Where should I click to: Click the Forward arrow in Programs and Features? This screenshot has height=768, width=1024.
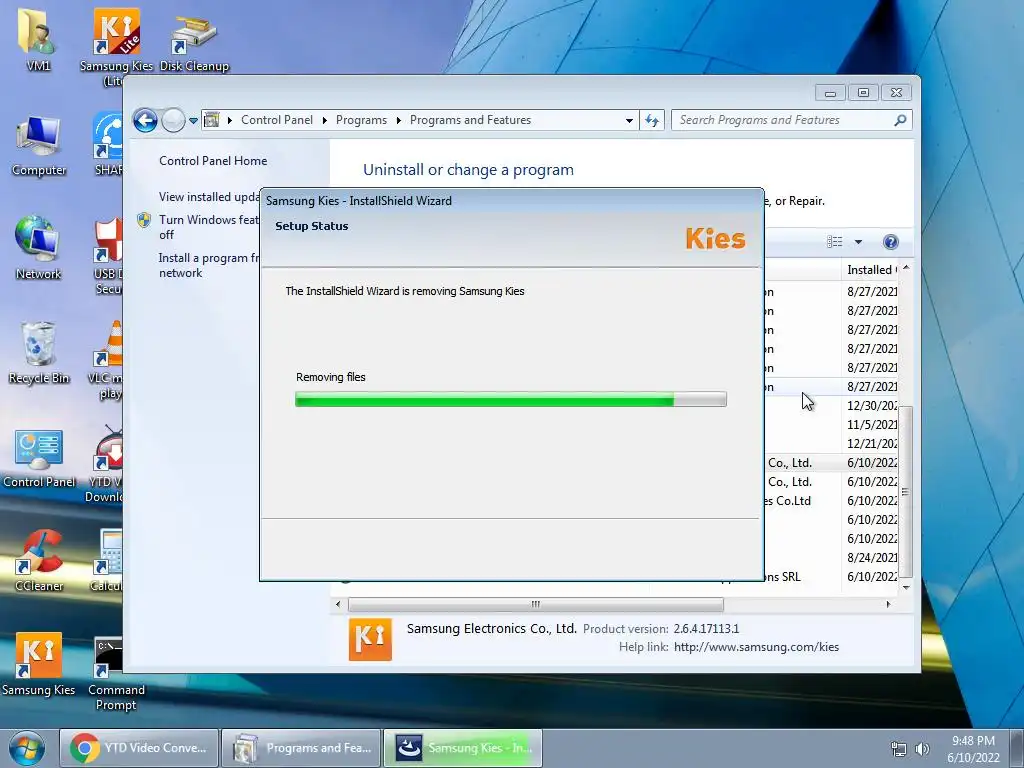173,120
